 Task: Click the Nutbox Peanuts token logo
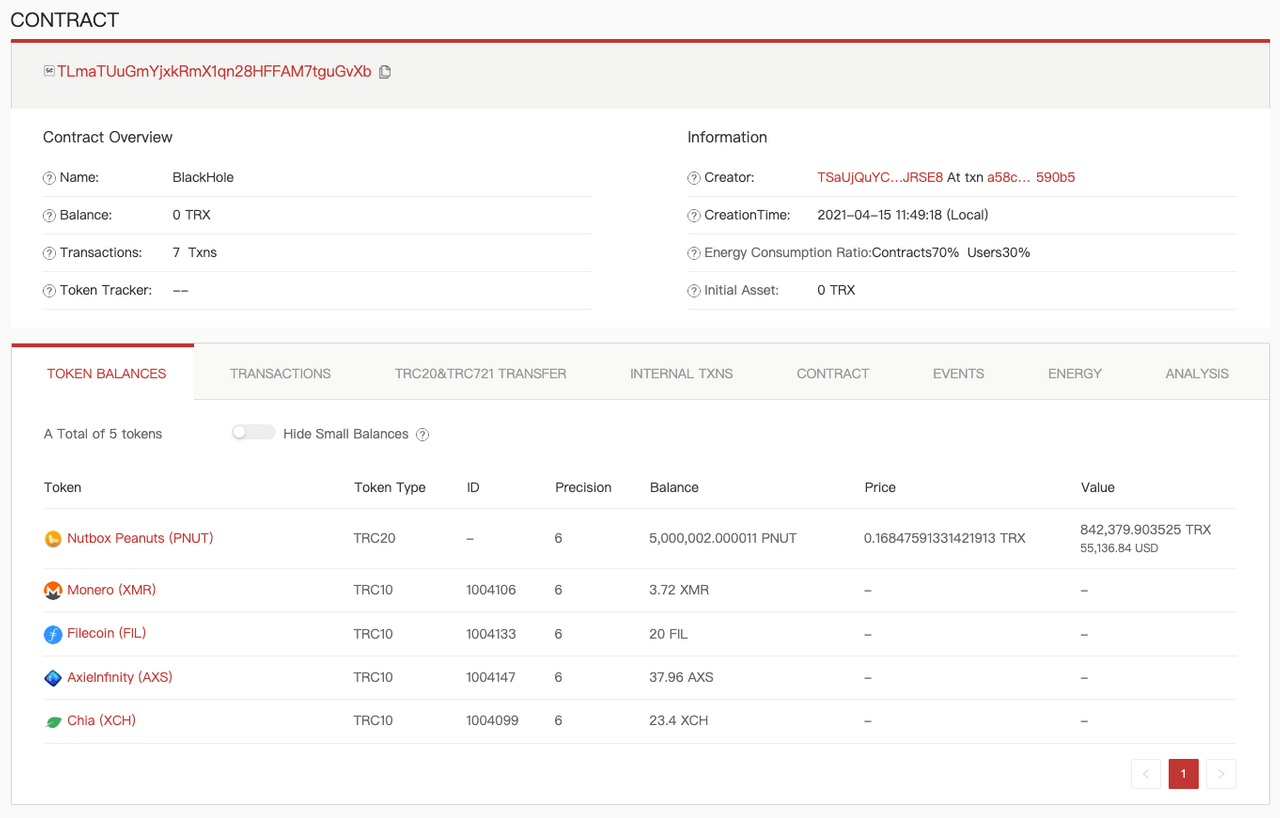(x=53, y=539)
